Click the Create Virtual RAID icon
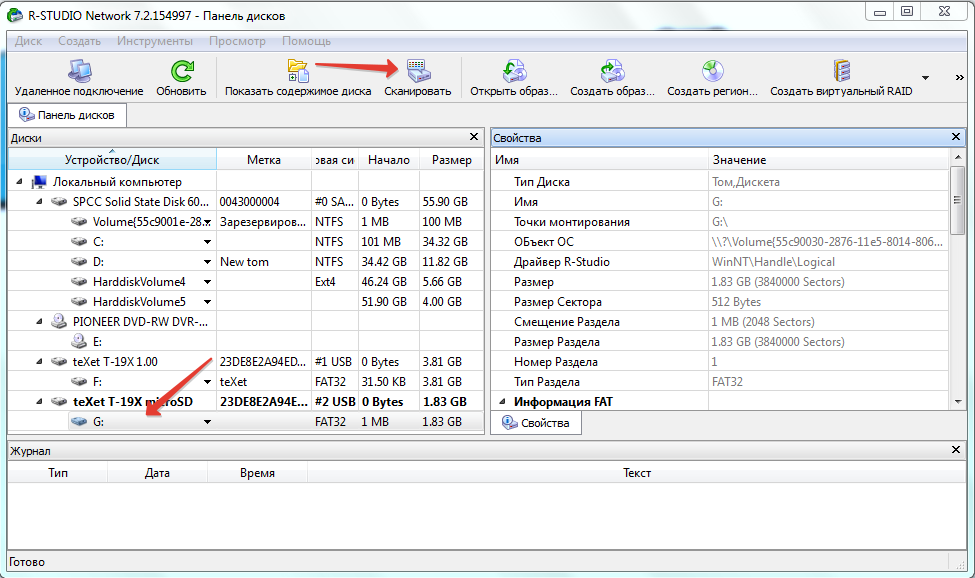Screen dimensions: 975x578 [841, 72]
